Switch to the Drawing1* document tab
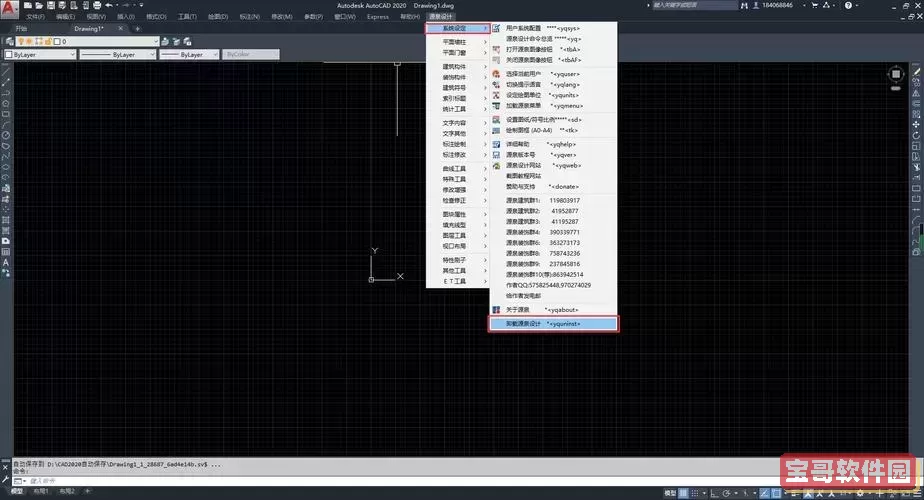This screenshot has width=924, height=500. click(x=89, y=28)
